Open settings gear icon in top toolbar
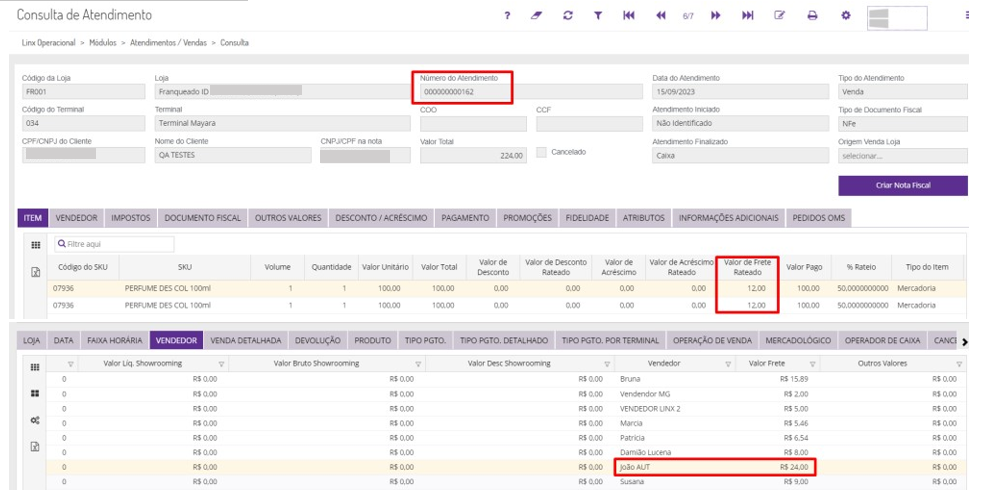This screenshot has height=501, width=987. (x=845, y=16)
